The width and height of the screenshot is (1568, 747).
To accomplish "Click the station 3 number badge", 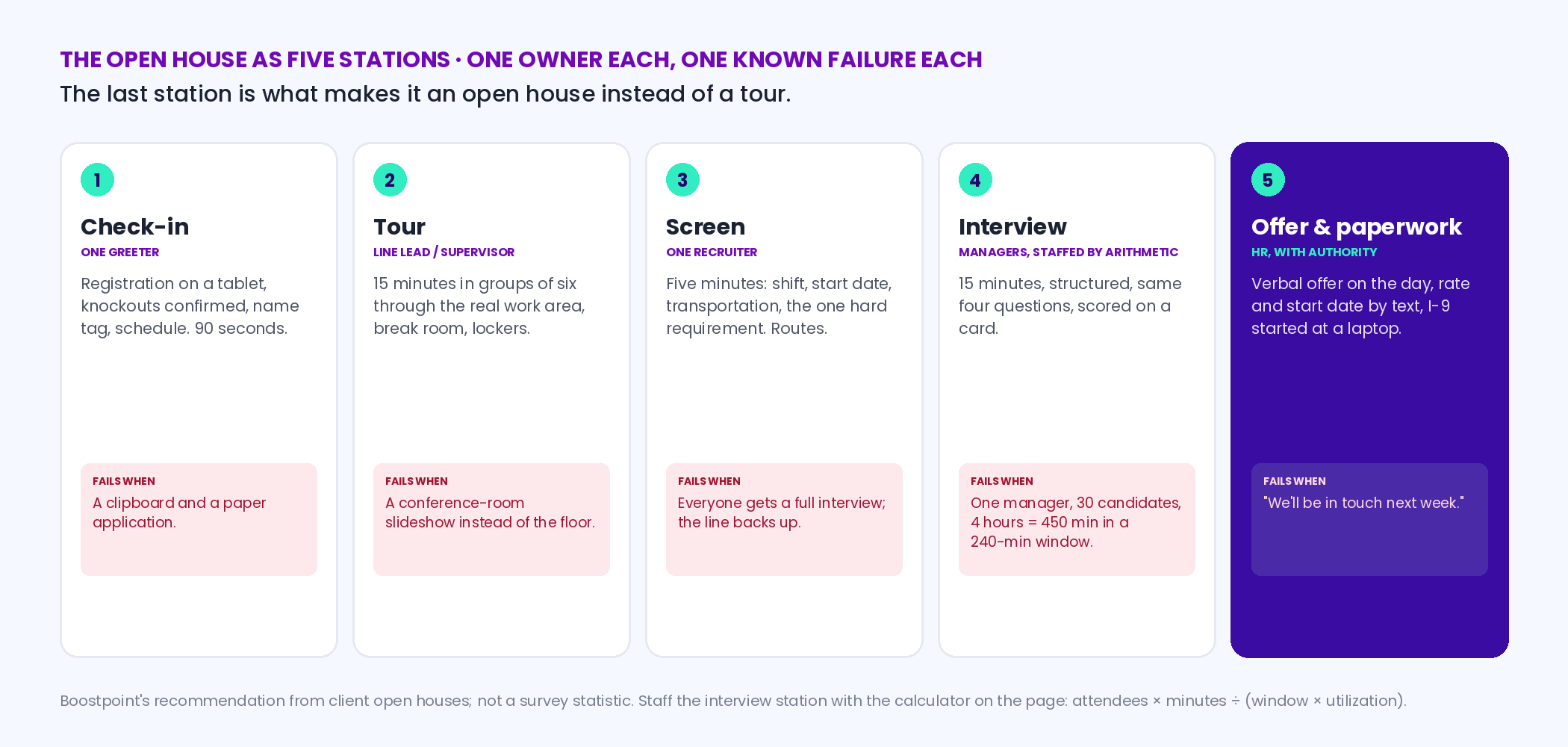I will [682, 180].
